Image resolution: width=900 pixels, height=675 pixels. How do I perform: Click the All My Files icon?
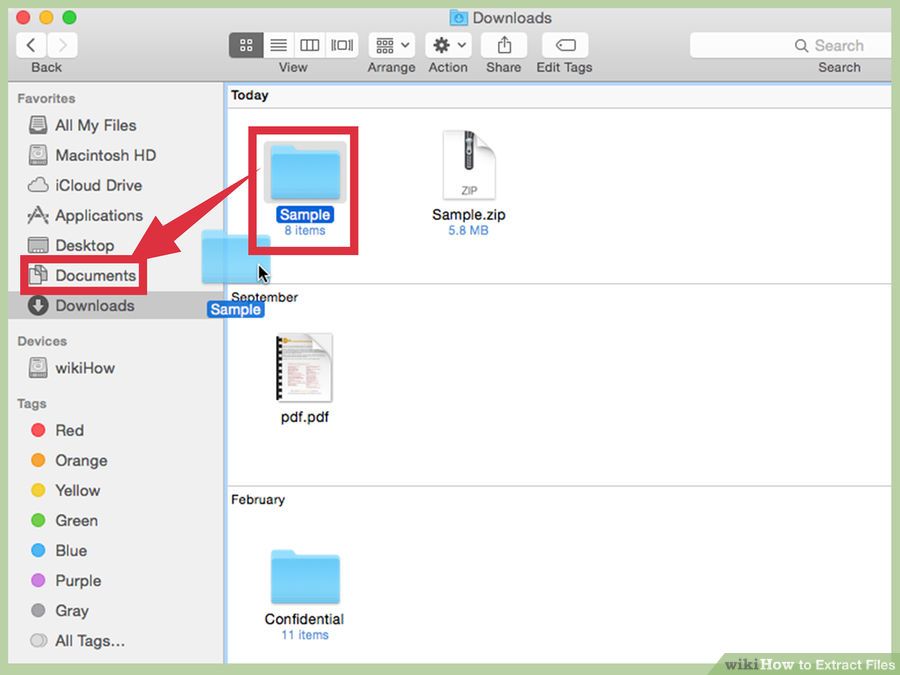(38, 125)
